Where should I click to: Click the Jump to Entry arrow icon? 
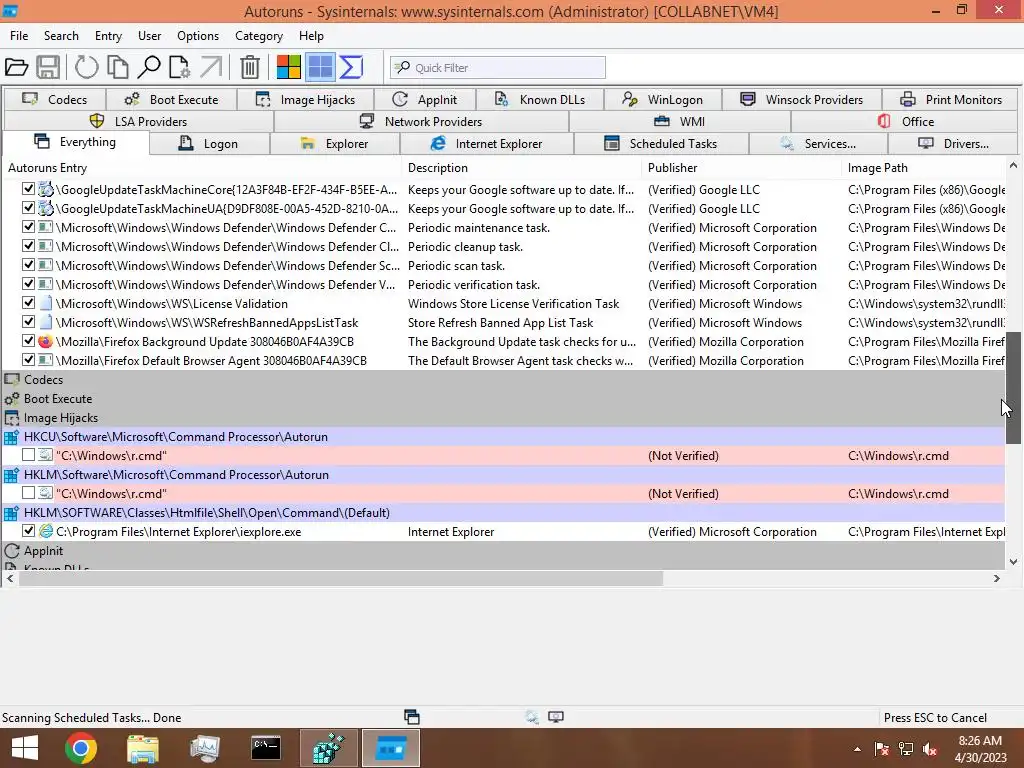[x=211, y=67]
